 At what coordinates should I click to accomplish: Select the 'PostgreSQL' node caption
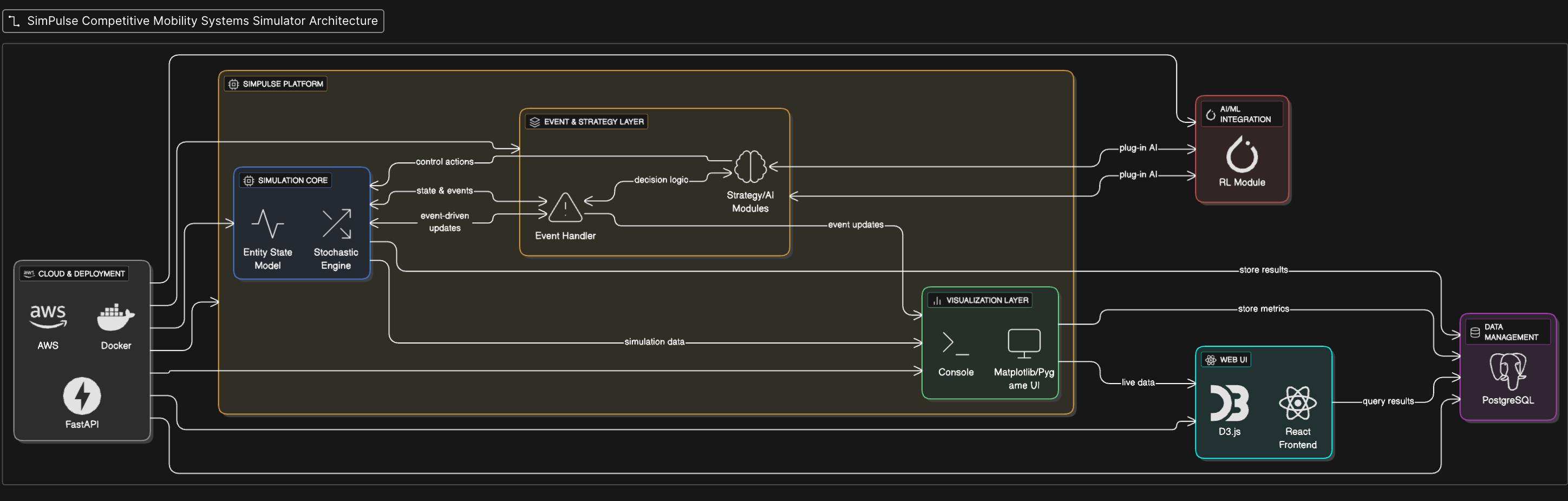tap(1508, 401)
